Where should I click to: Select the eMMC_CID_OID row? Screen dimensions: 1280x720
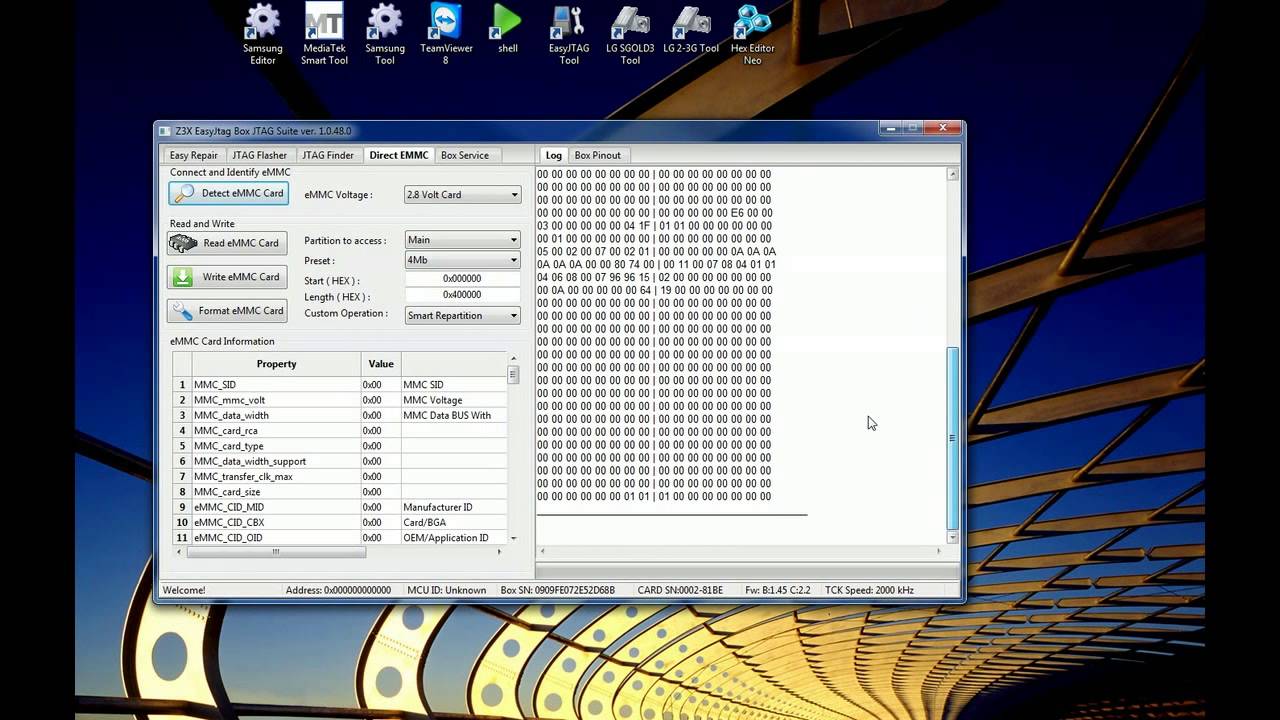[x=340, y=538]
